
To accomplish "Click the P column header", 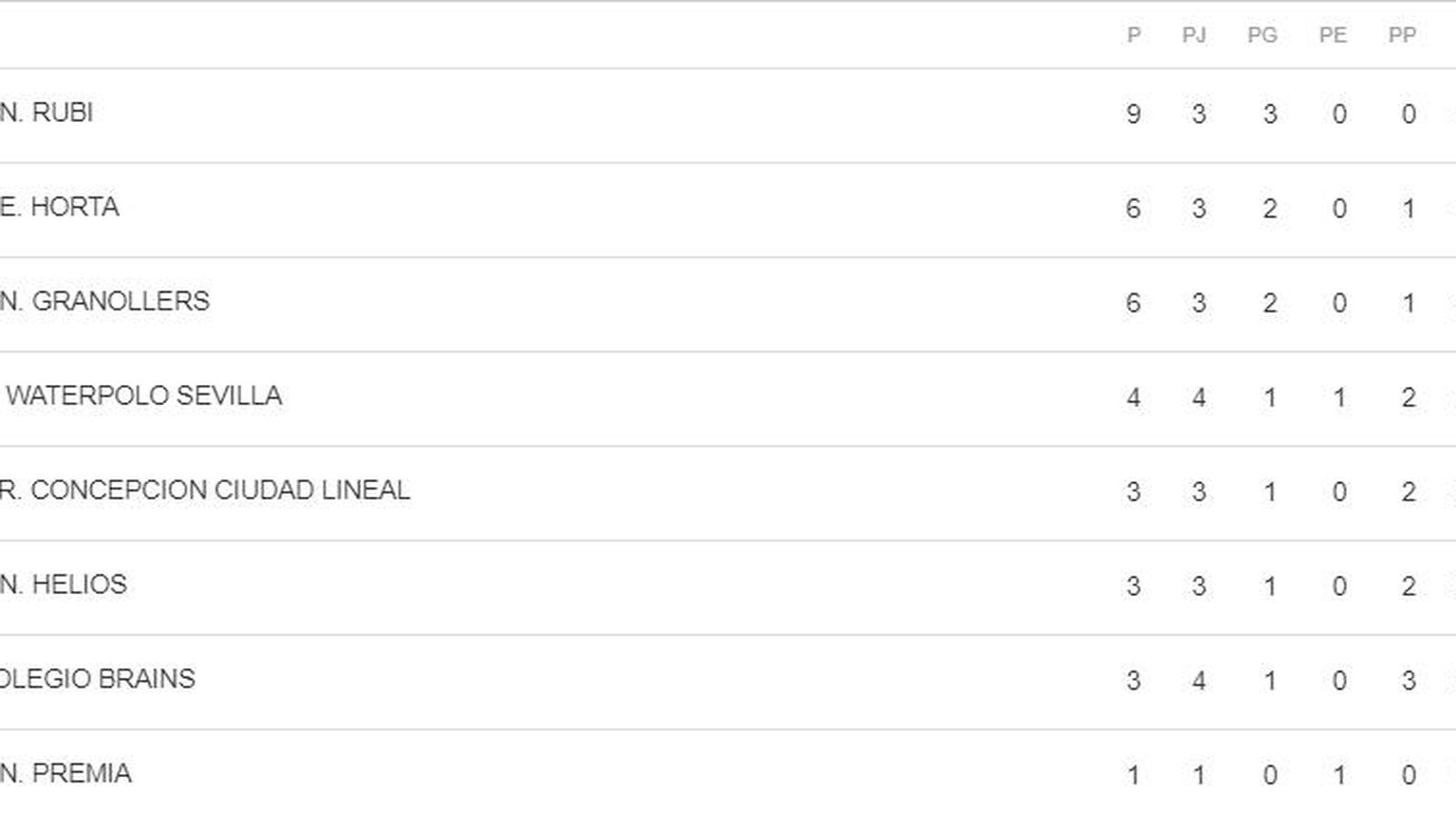I will tap(1134, 35).
